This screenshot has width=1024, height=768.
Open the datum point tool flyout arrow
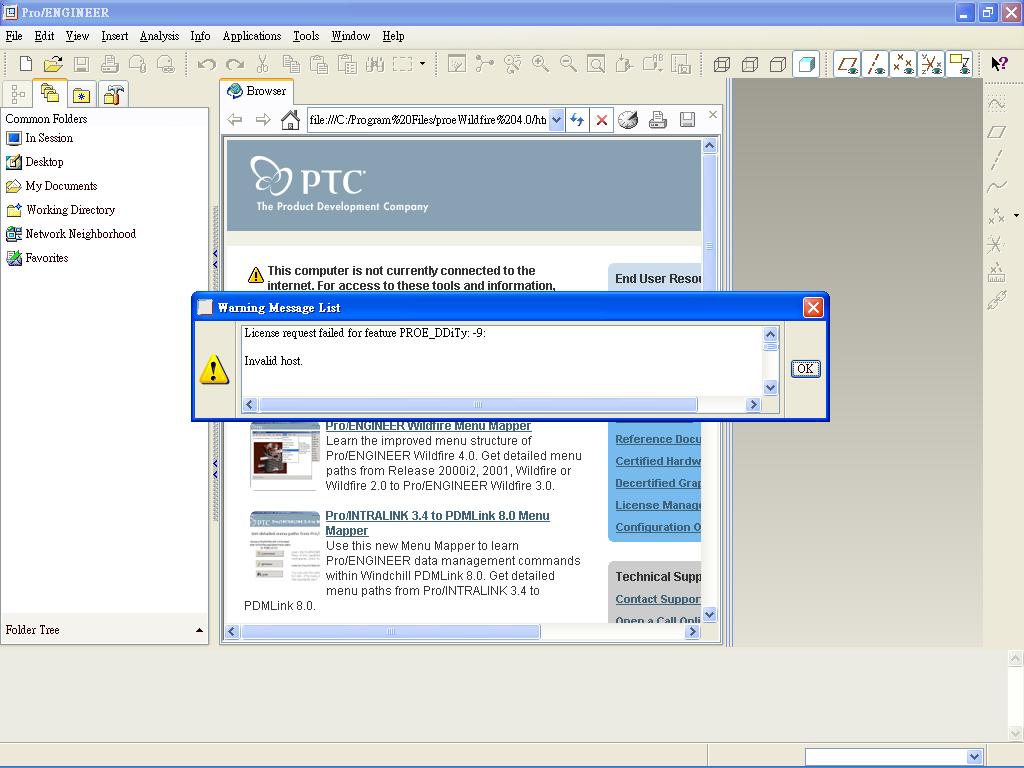[x=1016, y=215]
